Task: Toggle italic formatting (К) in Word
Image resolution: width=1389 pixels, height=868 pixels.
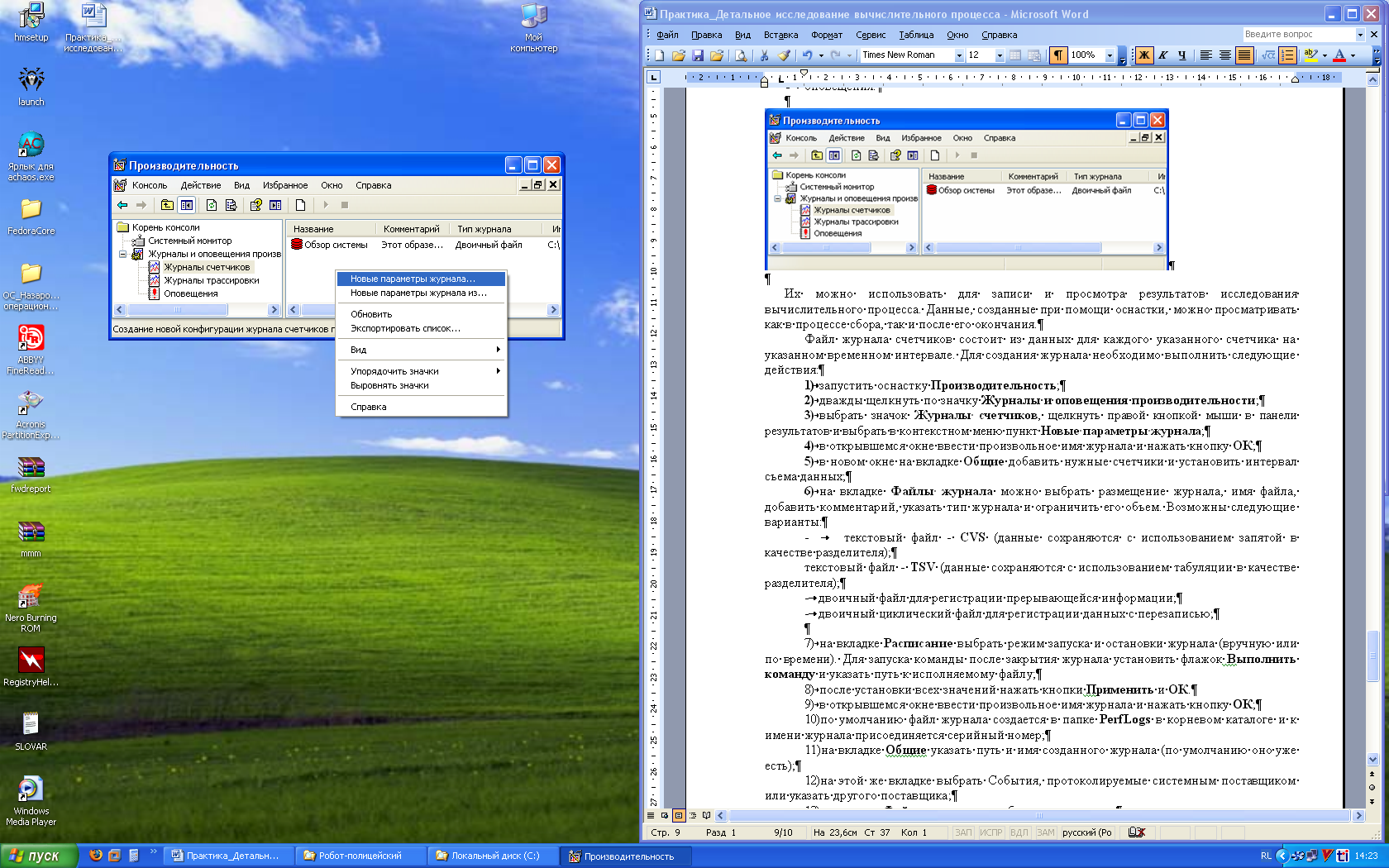Action: tap(1163, 55)
